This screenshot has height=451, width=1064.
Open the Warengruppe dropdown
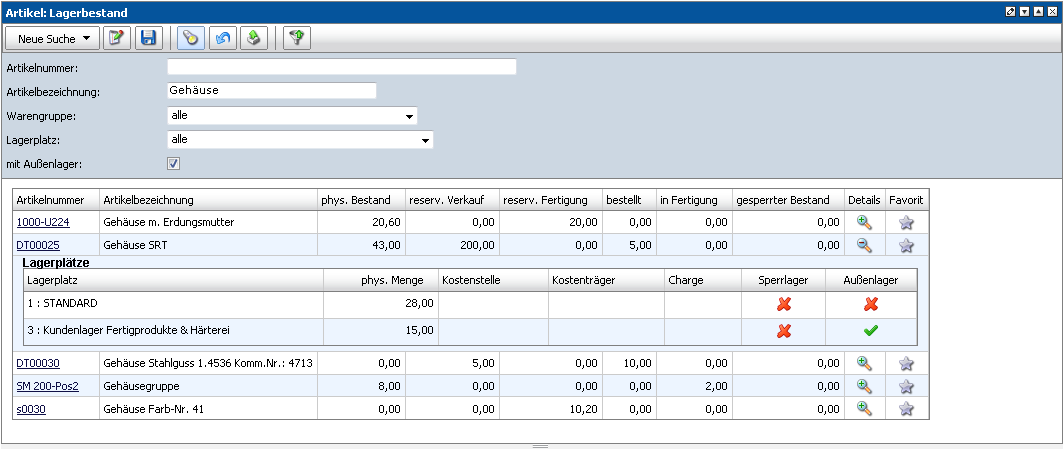tap(409, 116)
